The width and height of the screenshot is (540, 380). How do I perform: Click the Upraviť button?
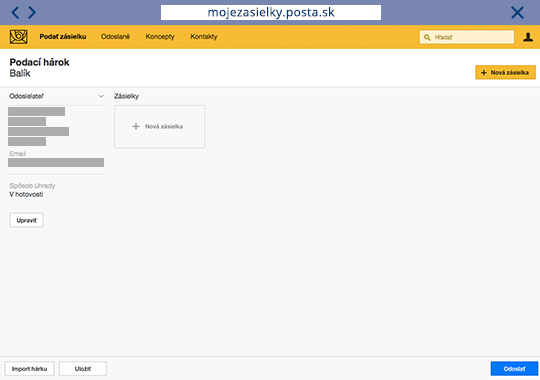[27, 220]
